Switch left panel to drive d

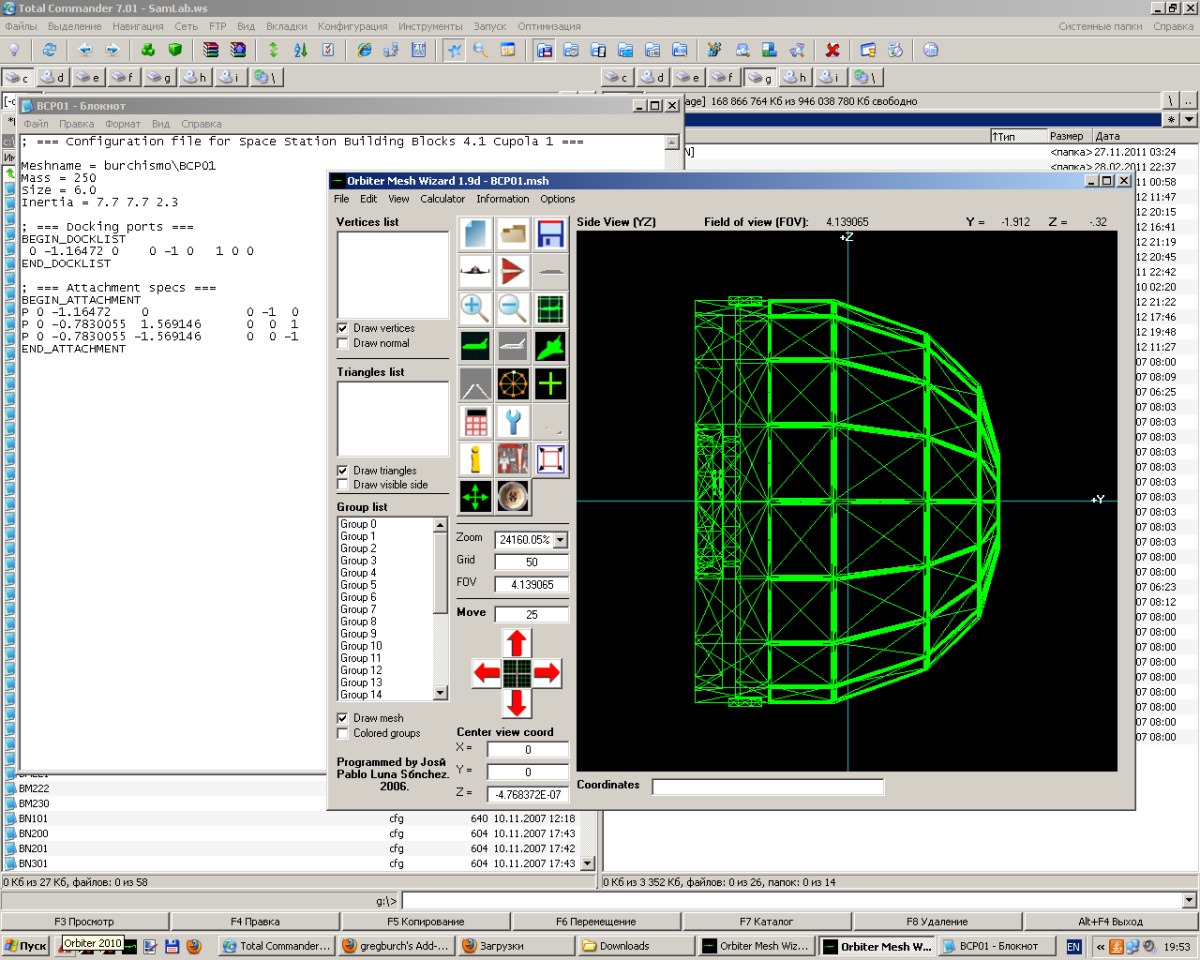51,77
